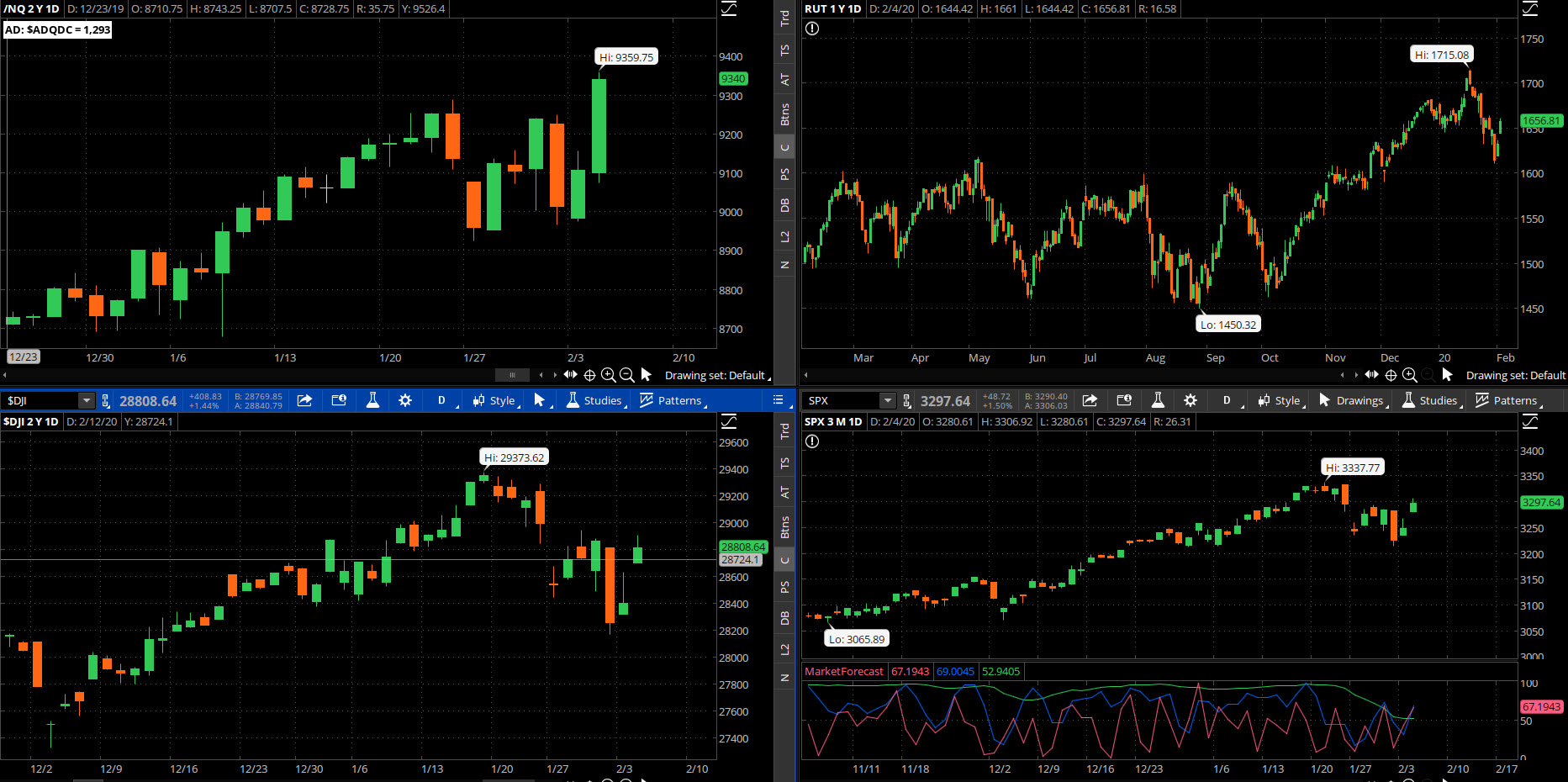This screenshot has height=782, width=1568.
Task: Open DB tab beside $DJI chart
Action: pyautogui.click(x=784, y=618)
